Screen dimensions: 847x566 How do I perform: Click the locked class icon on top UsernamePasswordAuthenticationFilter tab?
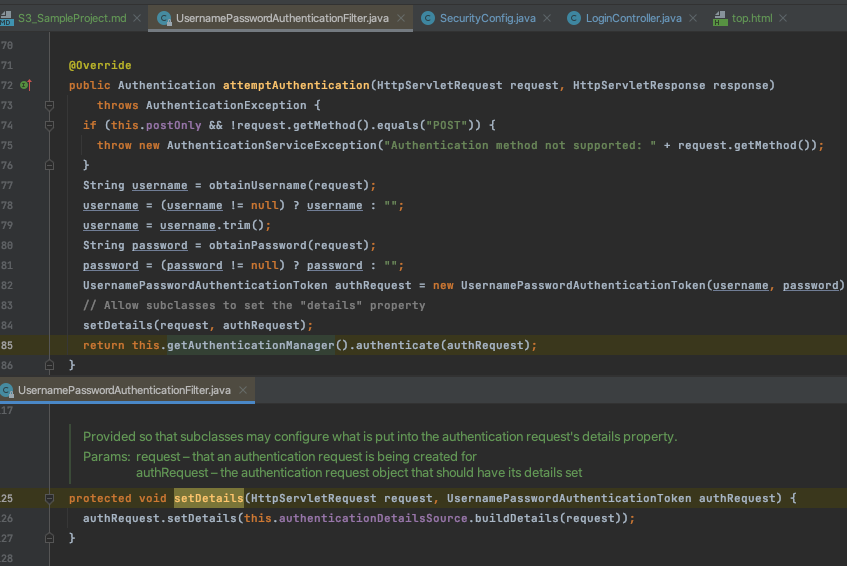click(x=164, y=19)
